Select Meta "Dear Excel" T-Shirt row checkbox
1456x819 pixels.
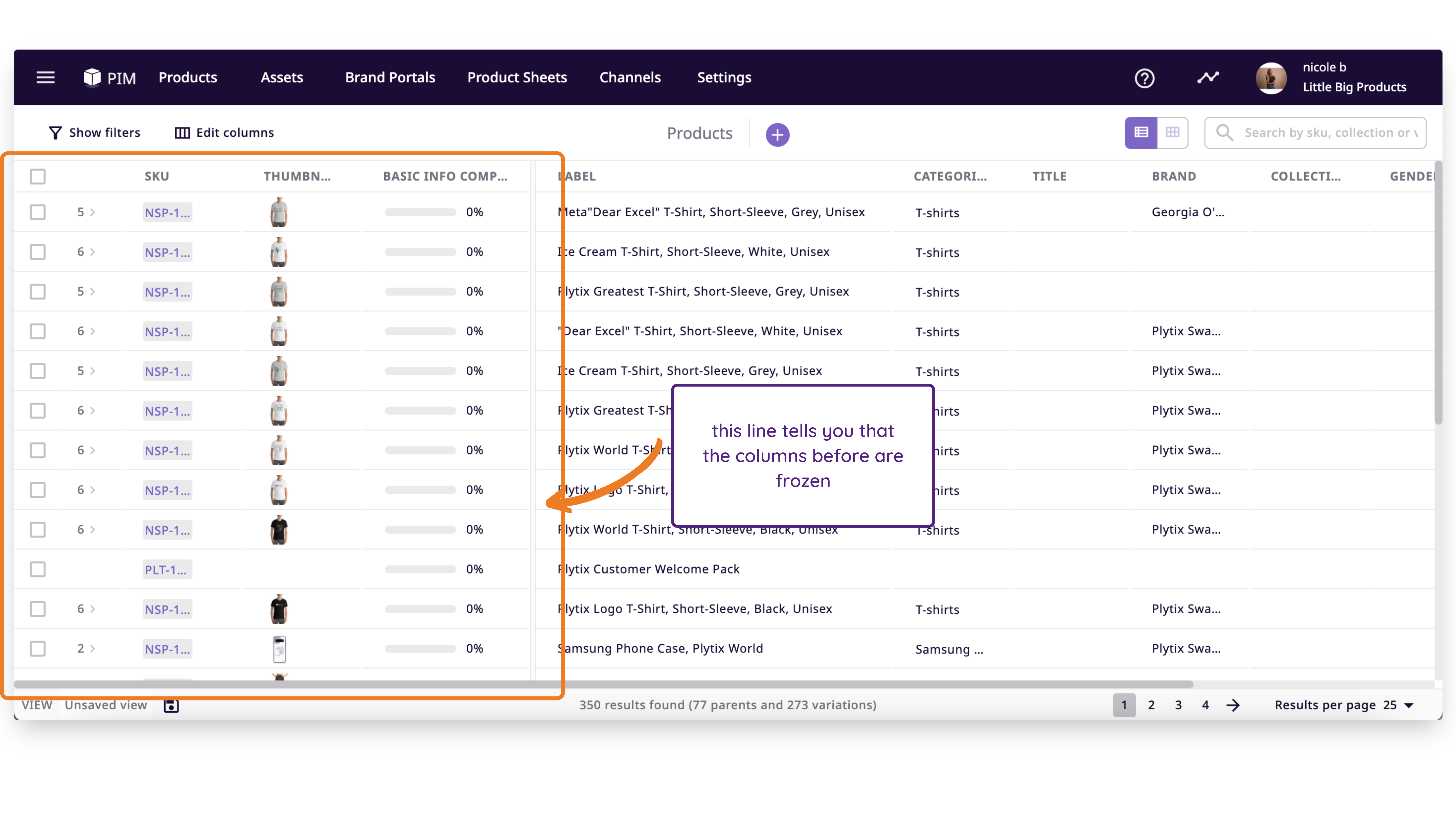pos(38,213)
